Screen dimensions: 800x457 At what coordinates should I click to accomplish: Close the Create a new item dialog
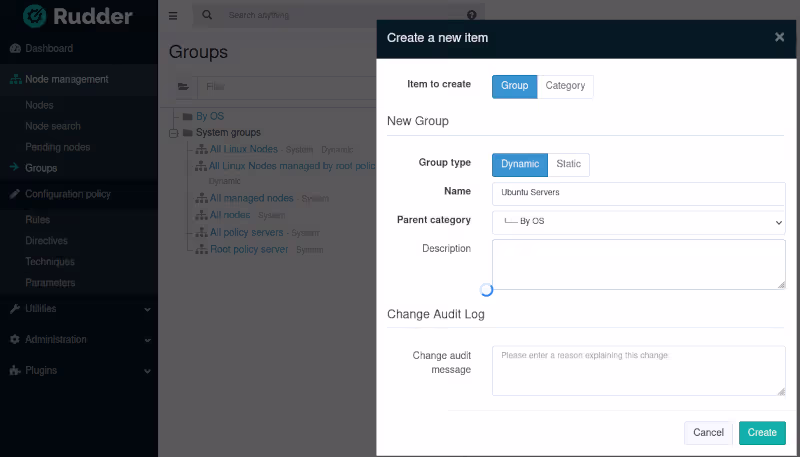[x=779, y=37]
